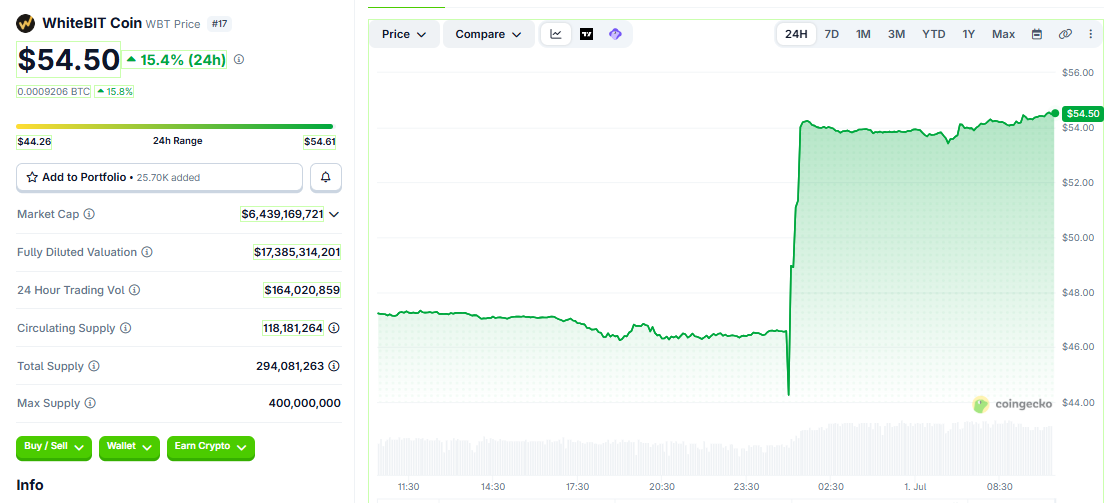Click the WhiteBIT Coin logo icon
Screen dimensions: 1115x503
click(26, 23)
